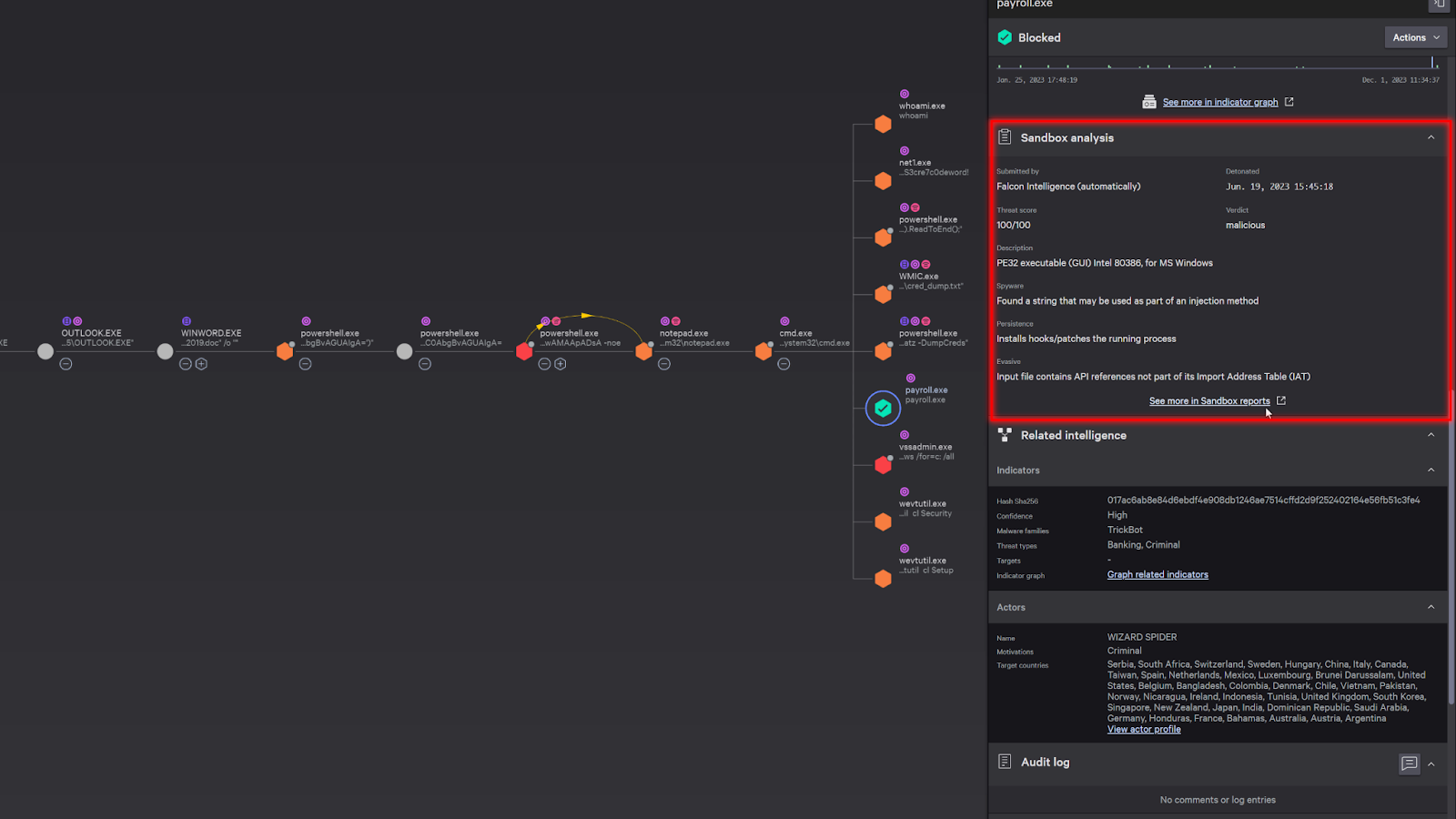Open View actor profile link

click(x=1144, y=729)
